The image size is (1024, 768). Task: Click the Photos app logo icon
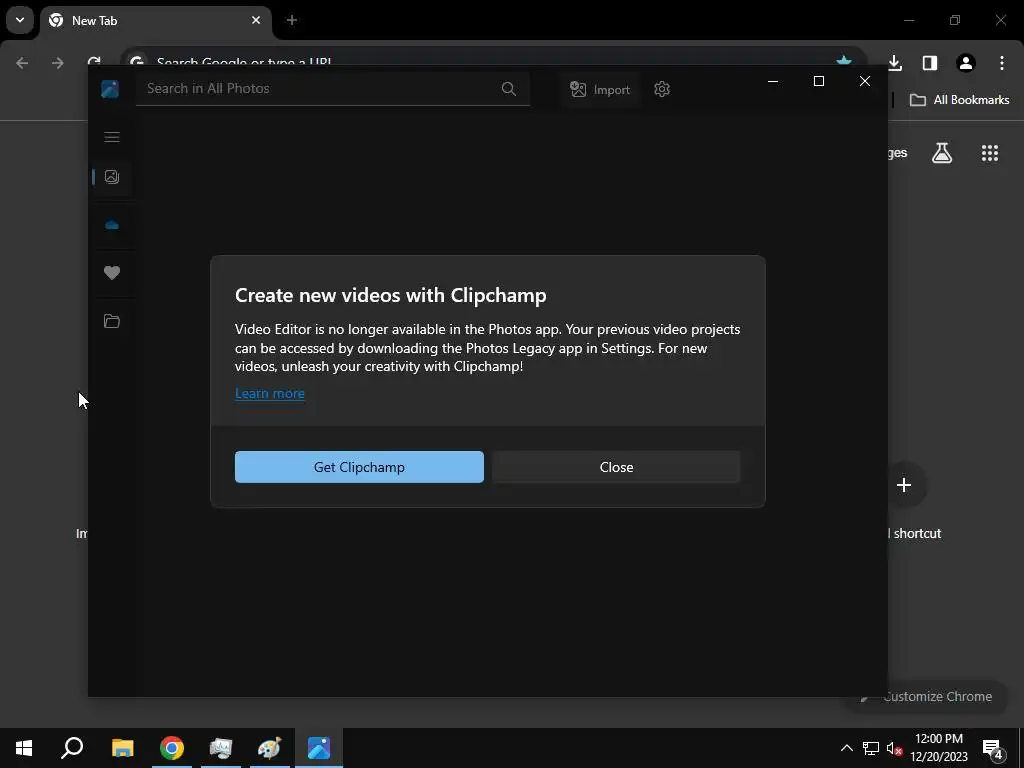click(110, 89)
